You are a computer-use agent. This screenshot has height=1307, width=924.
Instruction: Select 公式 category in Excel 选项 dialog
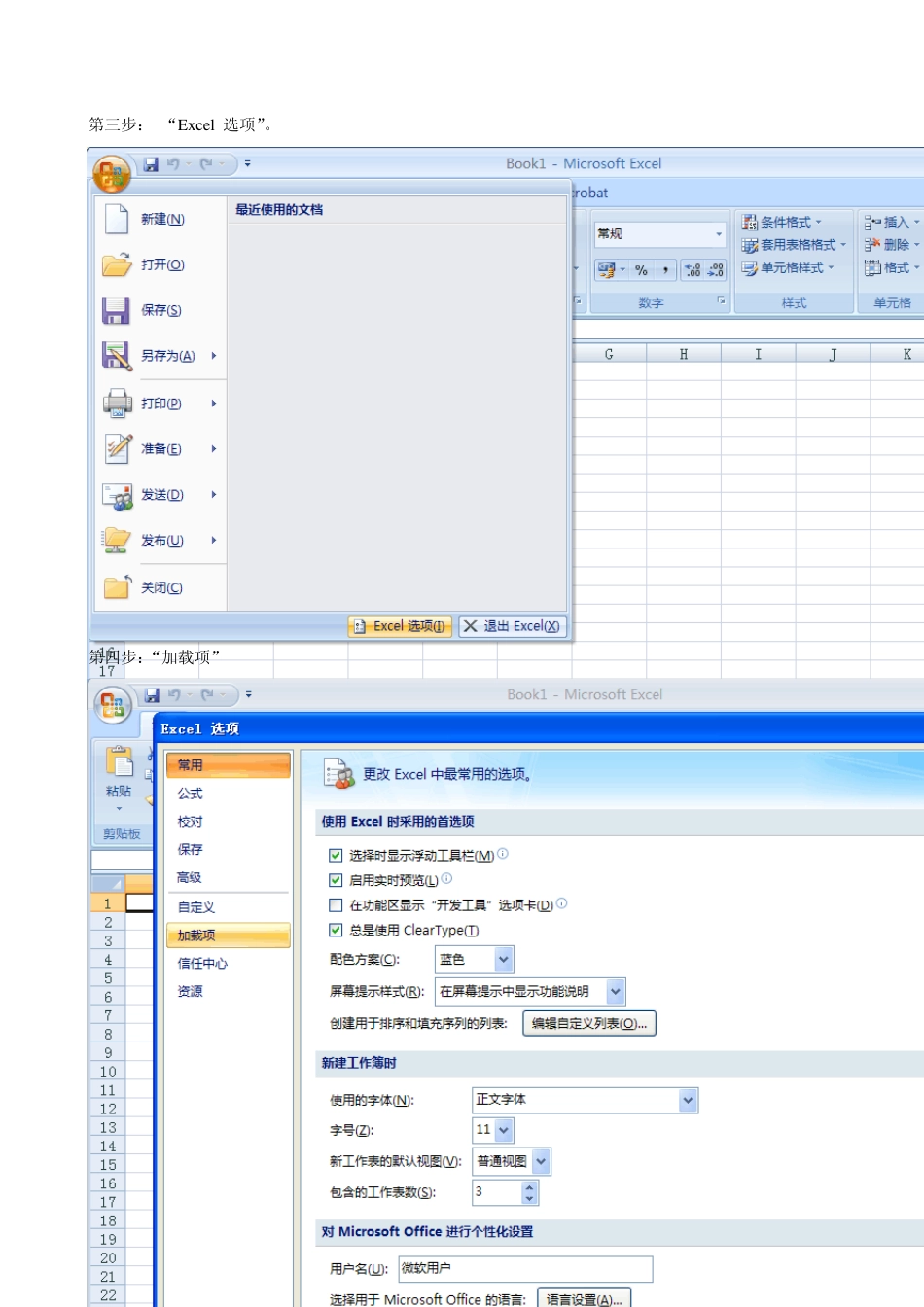tap(228, 794)
